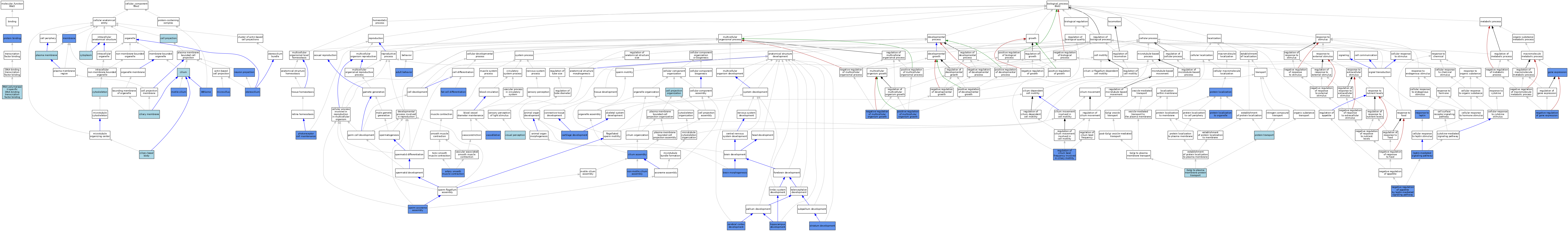Click the 'cerebral cortex development' node

(x=736, y=225)
